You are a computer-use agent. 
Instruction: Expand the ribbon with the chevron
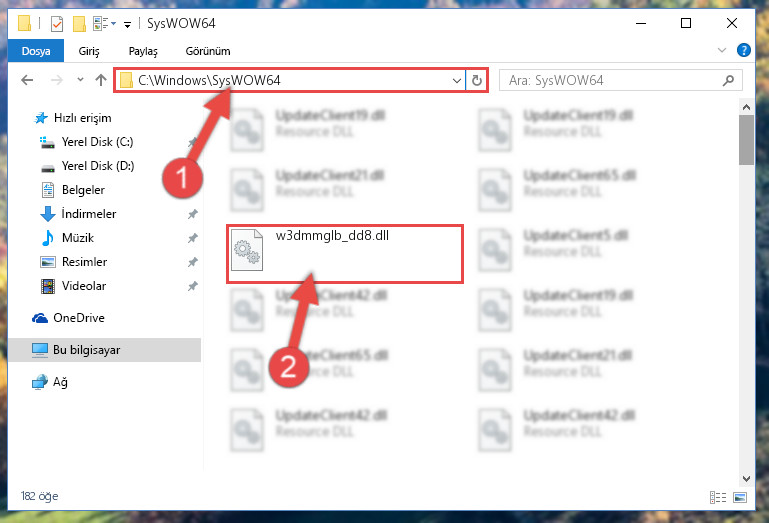(x=721, y=50)
